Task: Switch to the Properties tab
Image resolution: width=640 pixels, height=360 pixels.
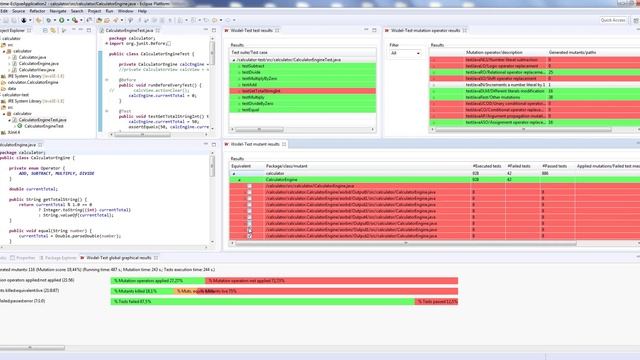Action: (22, 258)
